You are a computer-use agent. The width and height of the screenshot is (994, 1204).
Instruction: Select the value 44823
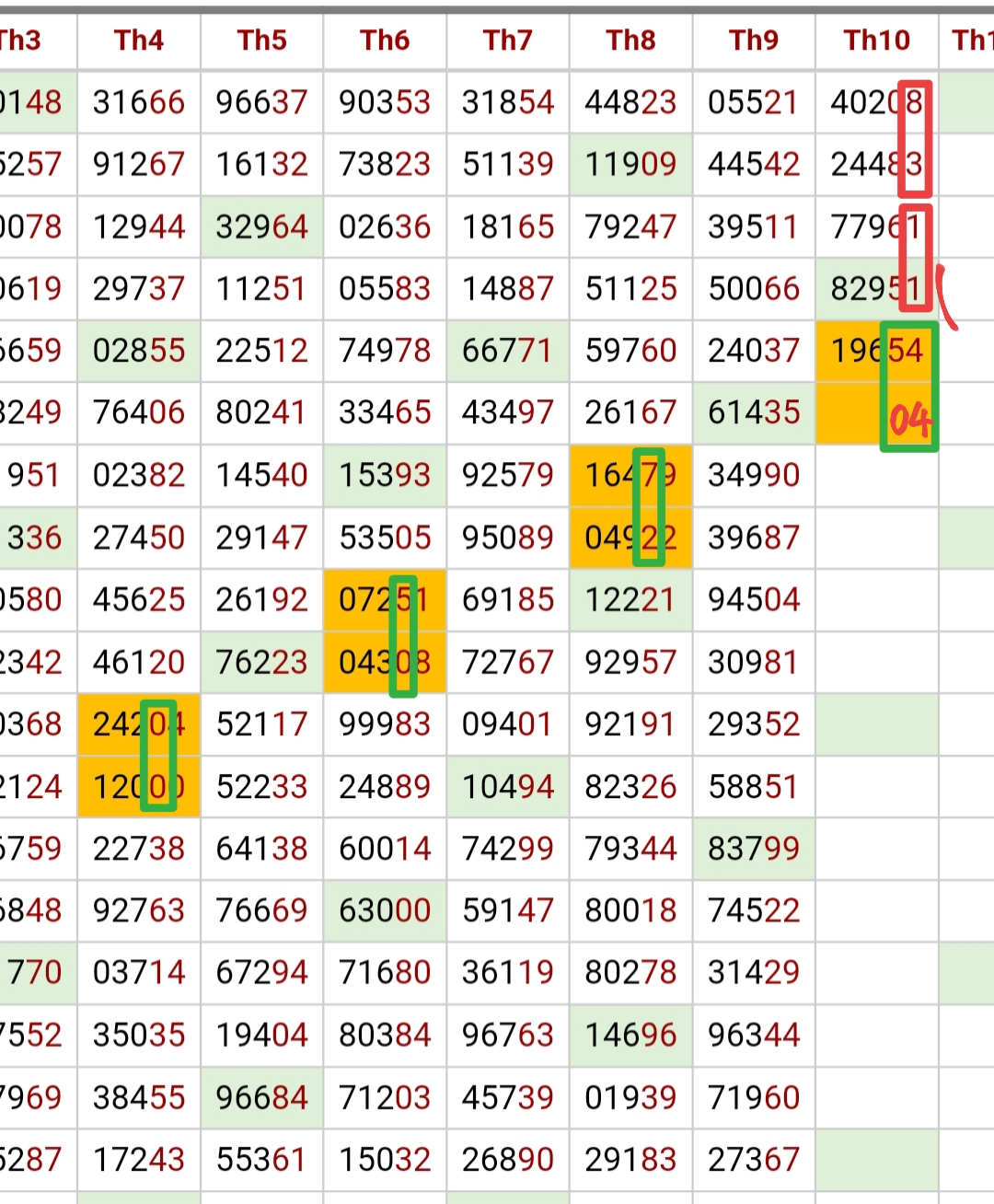(x=631, y=102)
